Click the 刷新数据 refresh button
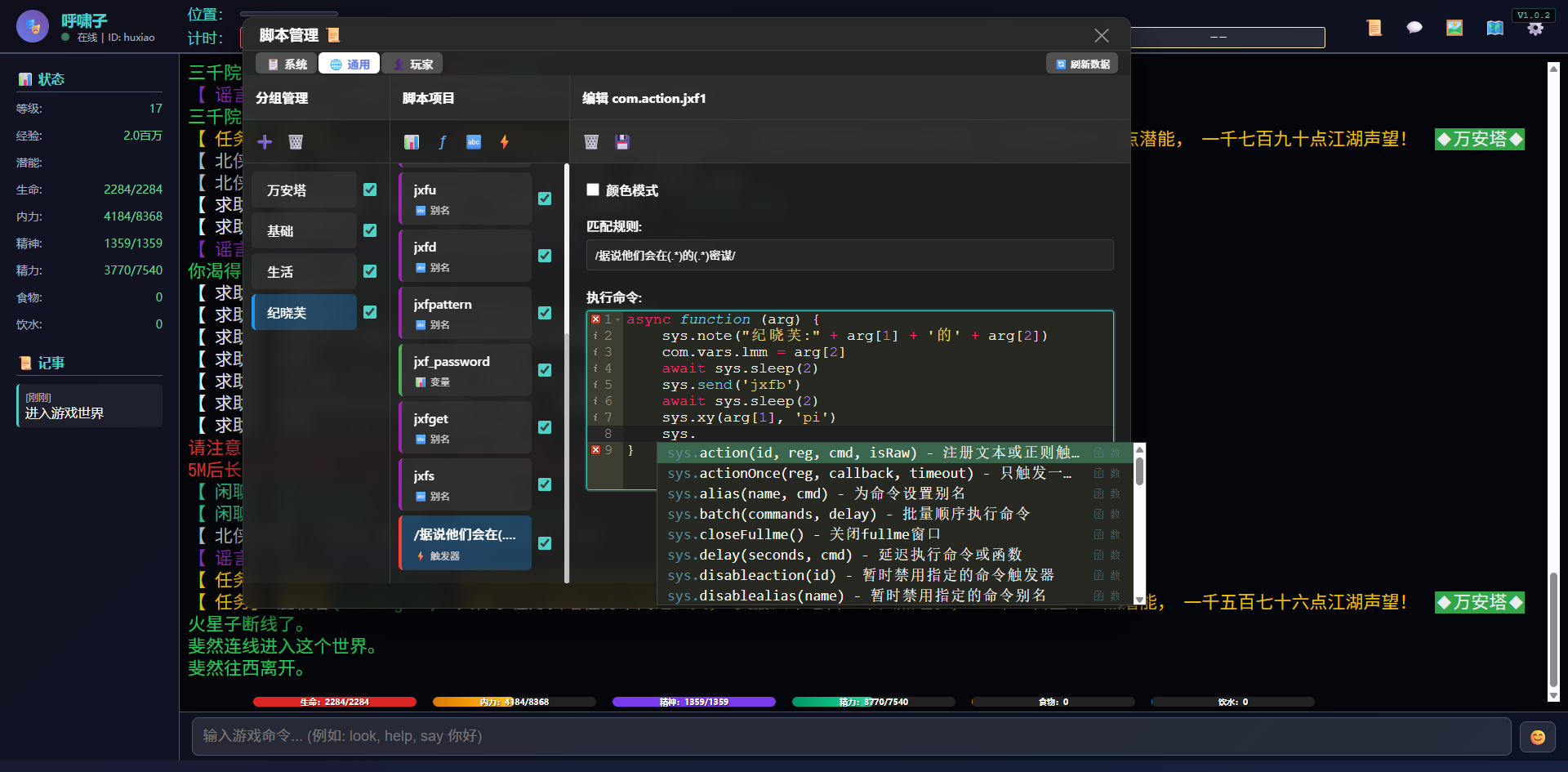 pos(1082,63)
